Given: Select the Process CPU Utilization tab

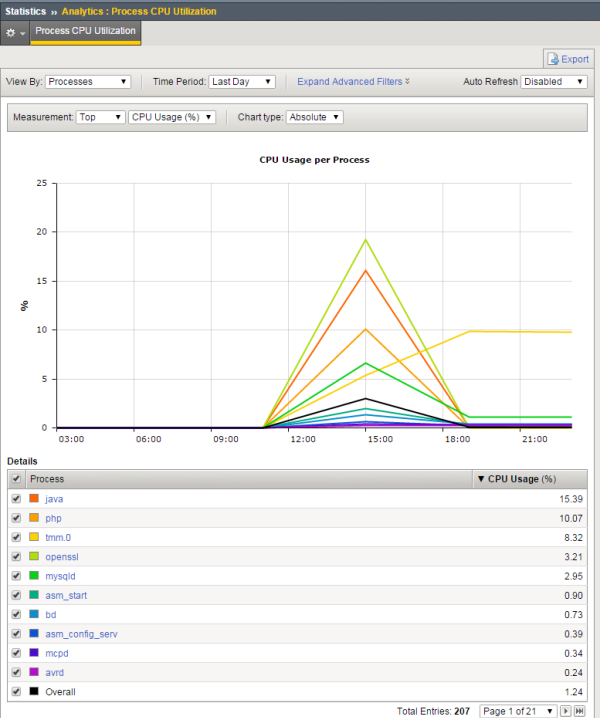Looking at the screenshot, I should (86, 32).
